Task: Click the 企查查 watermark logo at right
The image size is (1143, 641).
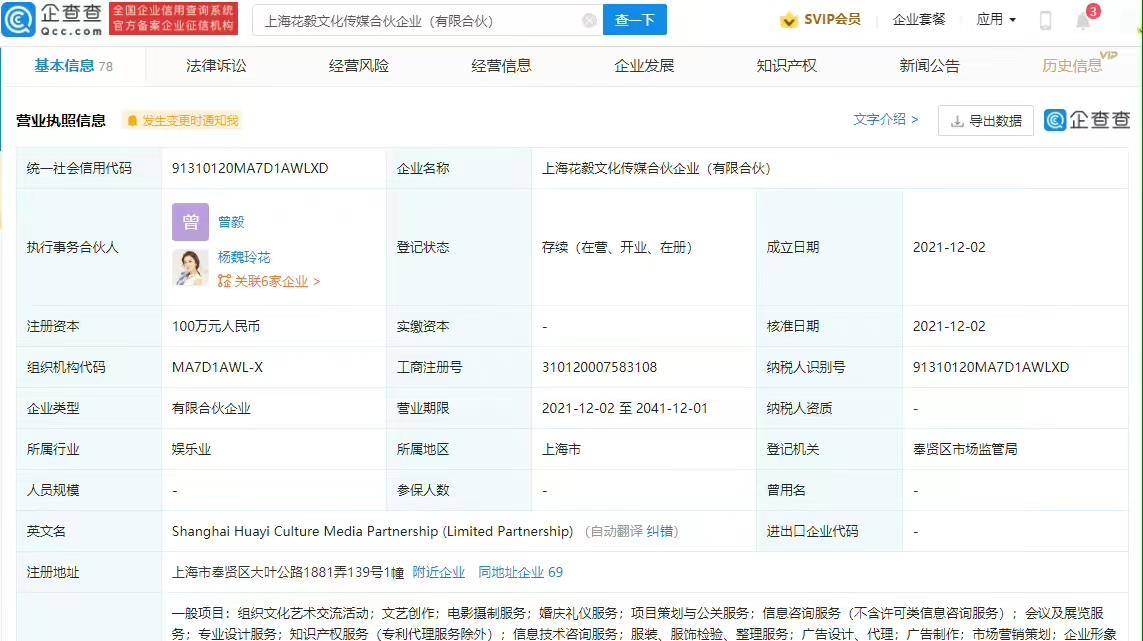Action: click(1086, 120)
